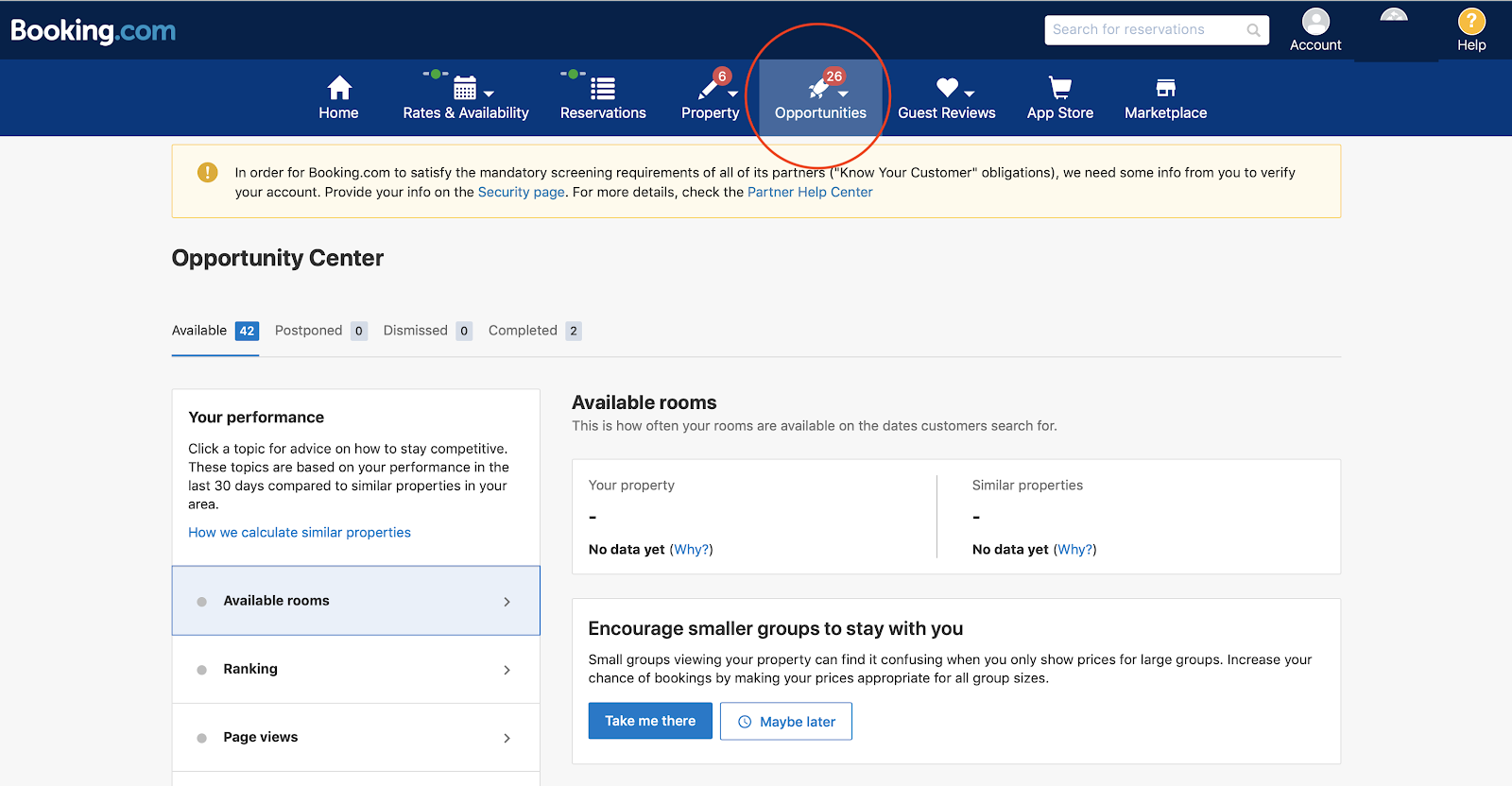Click the Your performance heading

[256, 417]
